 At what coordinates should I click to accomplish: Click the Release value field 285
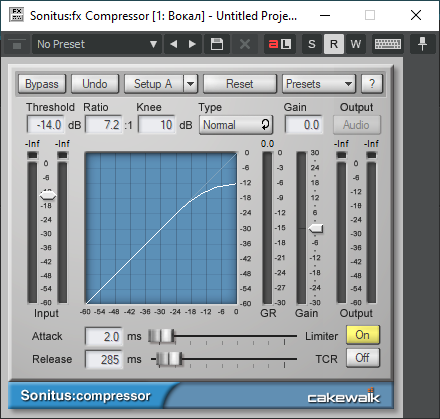(x=103, y=360)
